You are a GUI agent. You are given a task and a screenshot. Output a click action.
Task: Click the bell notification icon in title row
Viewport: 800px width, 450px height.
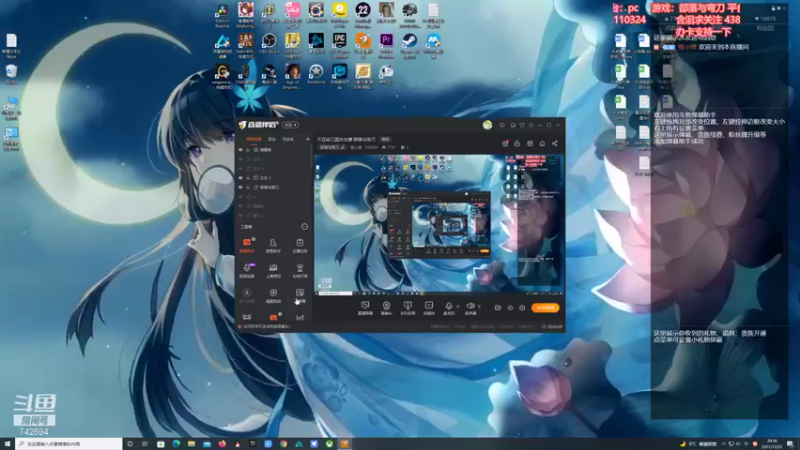542,143
